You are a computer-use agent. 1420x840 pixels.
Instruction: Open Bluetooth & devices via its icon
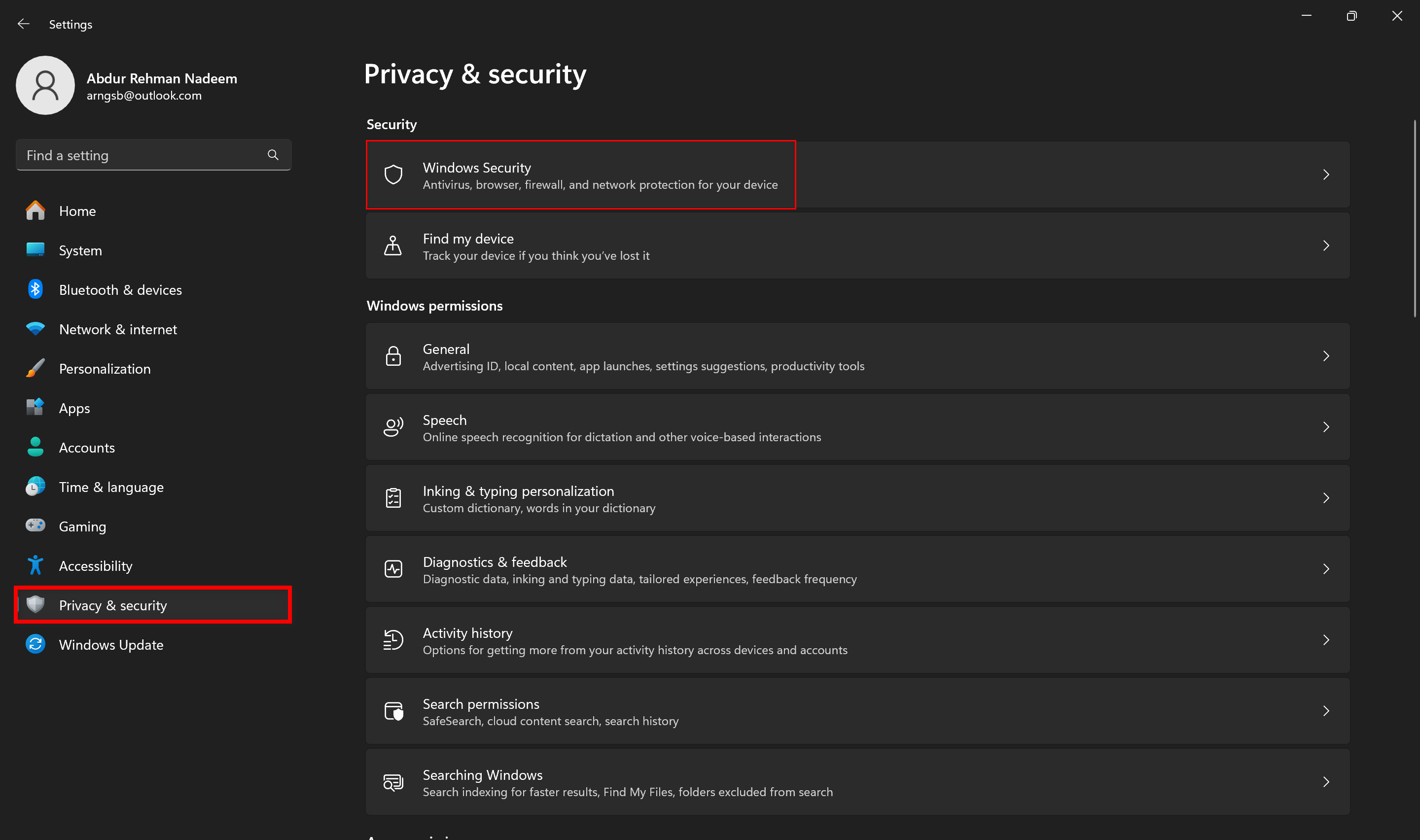[35, 289]
